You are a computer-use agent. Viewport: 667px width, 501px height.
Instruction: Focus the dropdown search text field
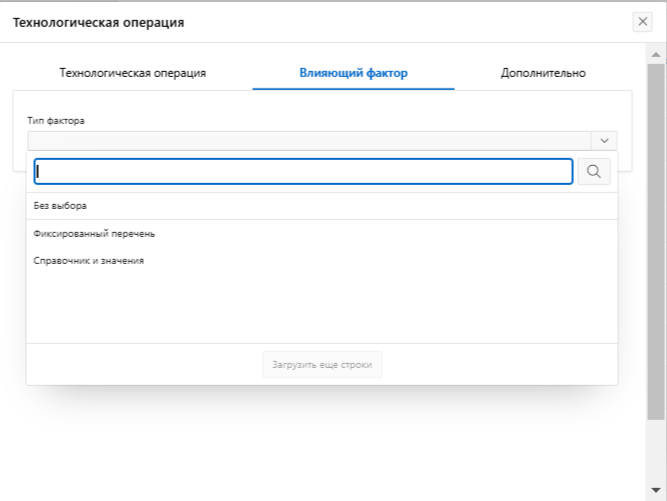click(x=303, y=172)
